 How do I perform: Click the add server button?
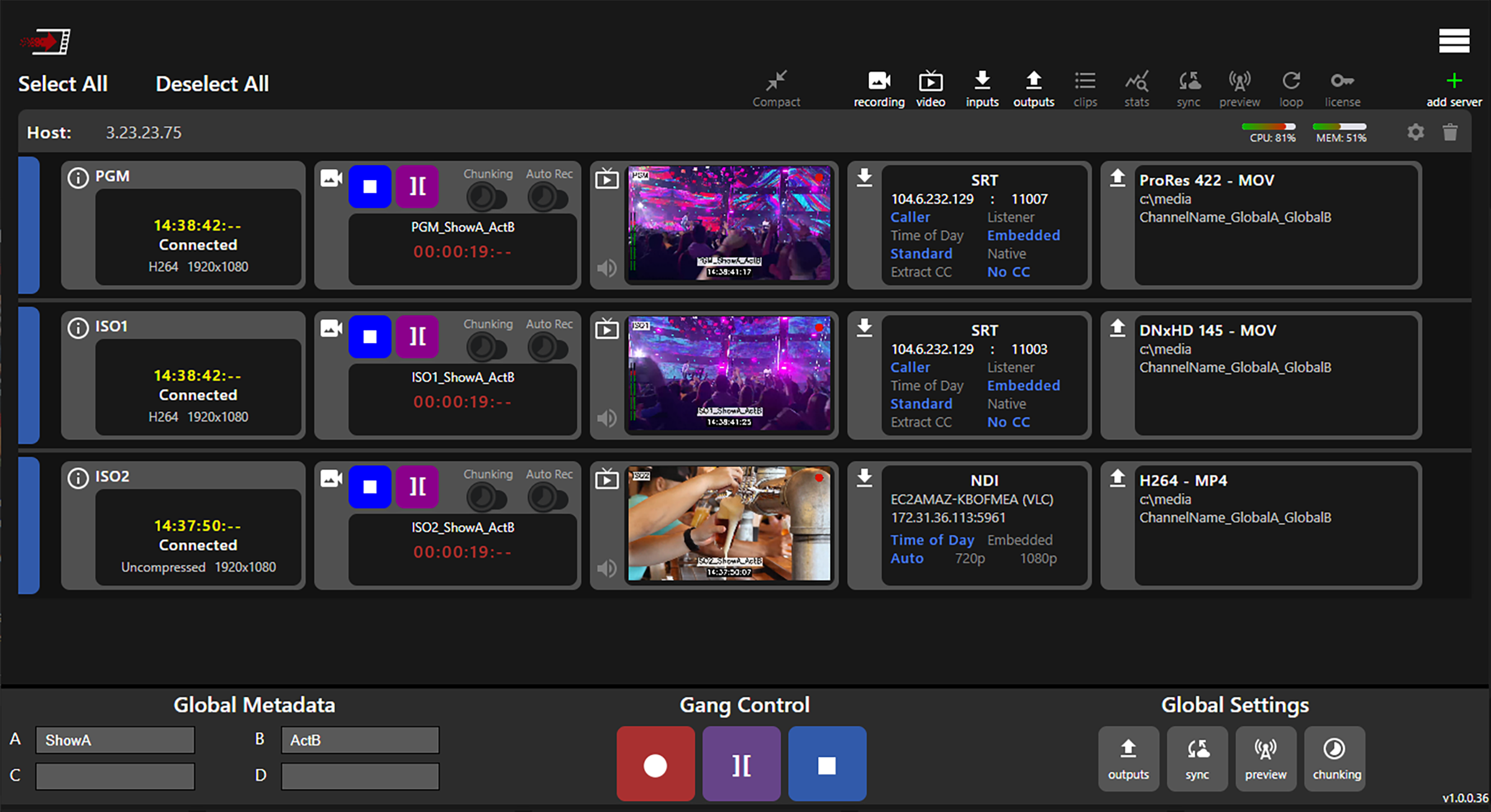tap(1454, 87)
